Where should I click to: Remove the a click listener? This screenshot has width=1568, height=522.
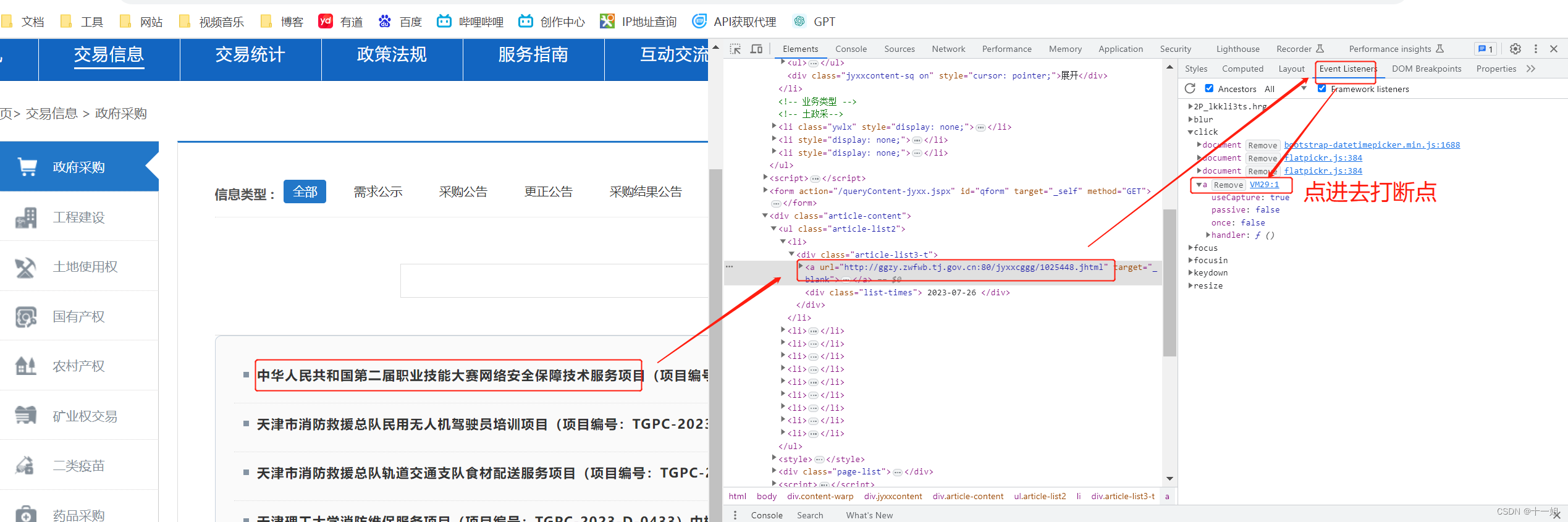tap(1228, 185)
